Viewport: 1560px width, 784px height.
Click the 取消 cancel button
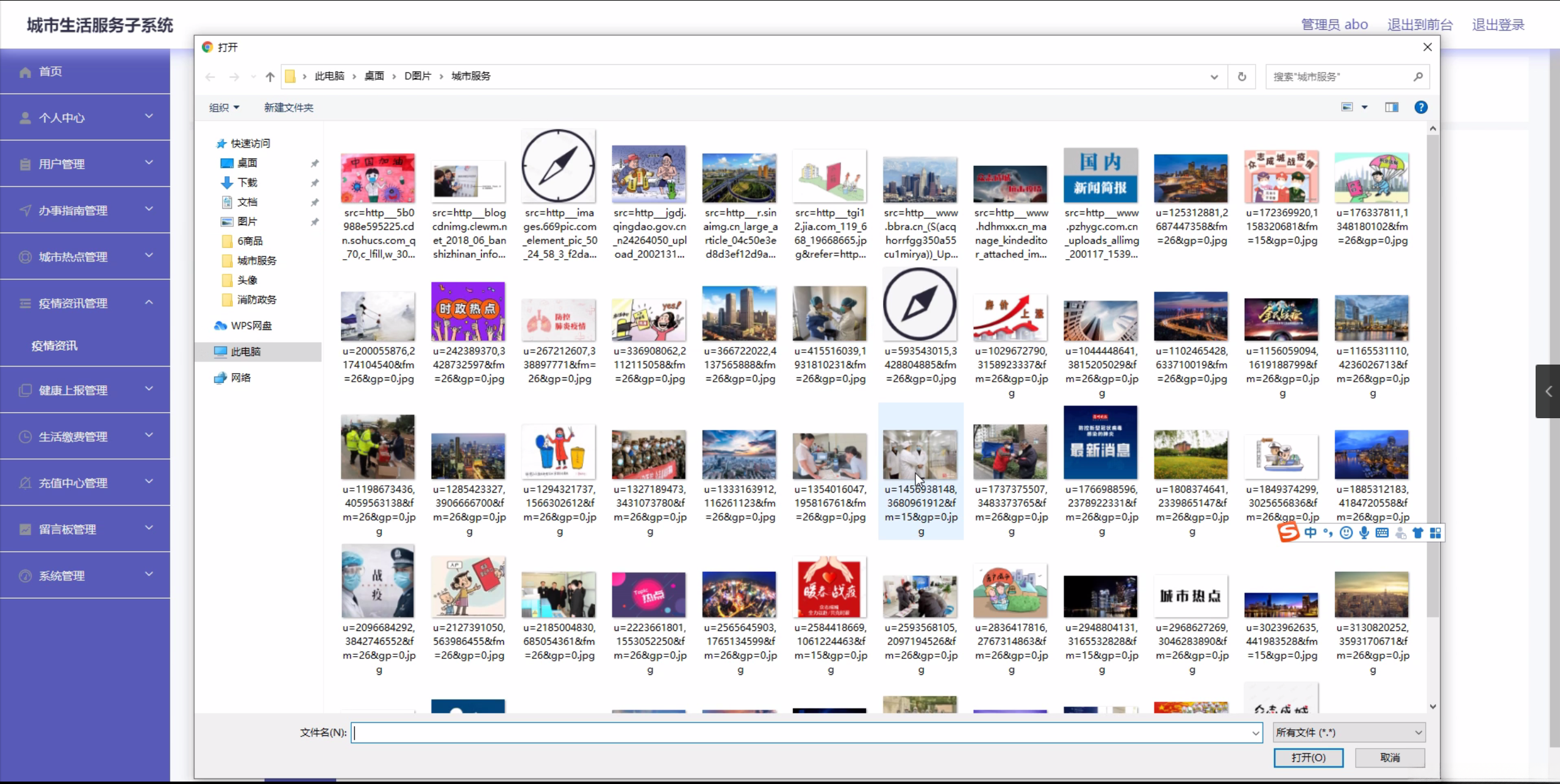click(x=1389, y=757)
